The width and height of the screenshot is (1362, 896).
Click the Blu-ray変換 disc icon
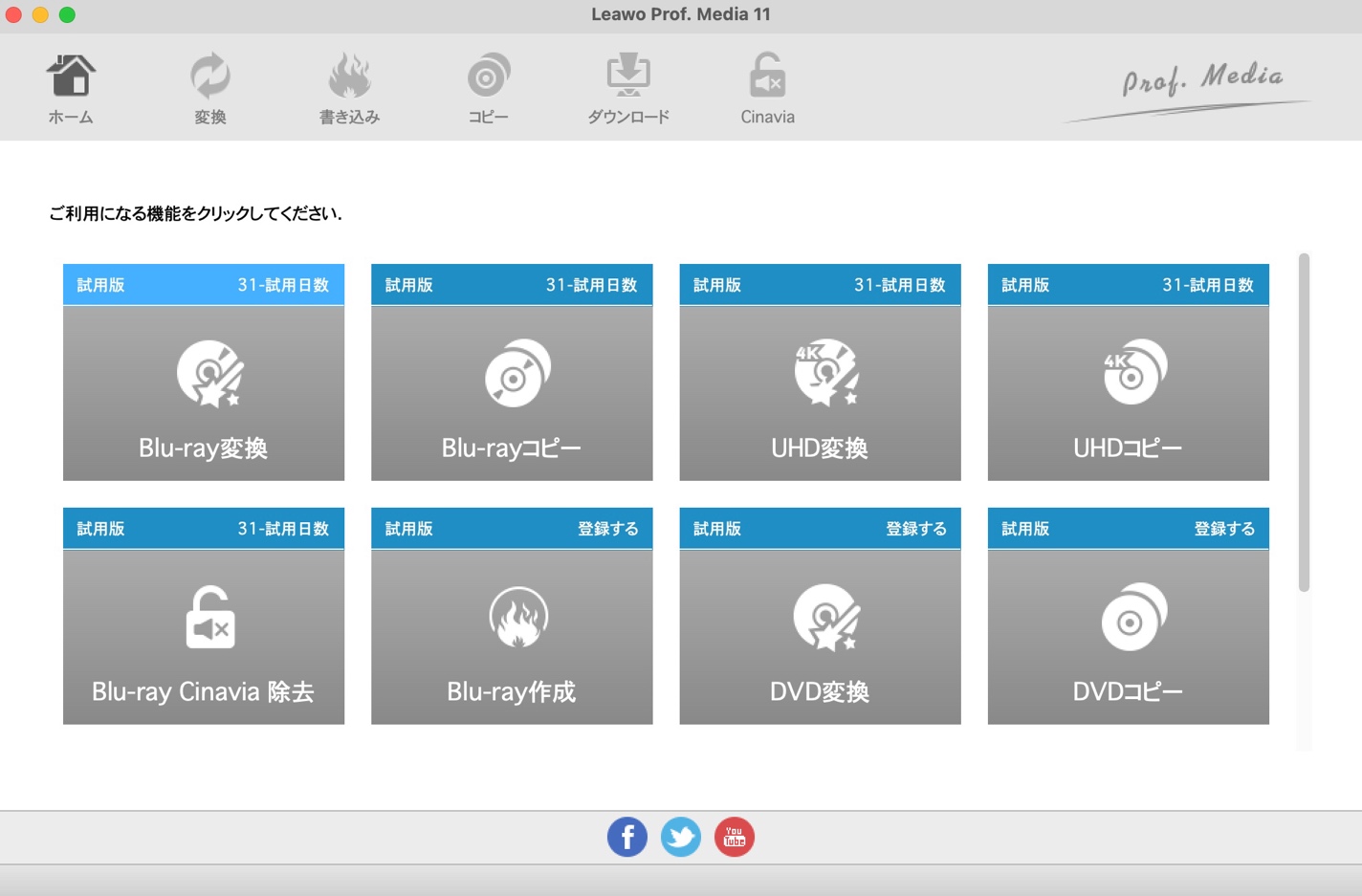210,373
